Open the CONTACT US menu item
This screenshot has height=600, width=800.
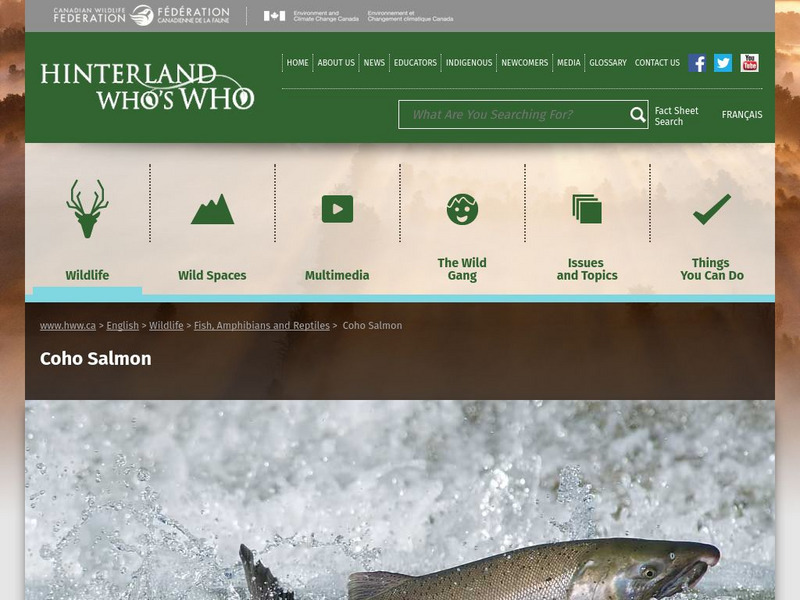click(657, 63)
